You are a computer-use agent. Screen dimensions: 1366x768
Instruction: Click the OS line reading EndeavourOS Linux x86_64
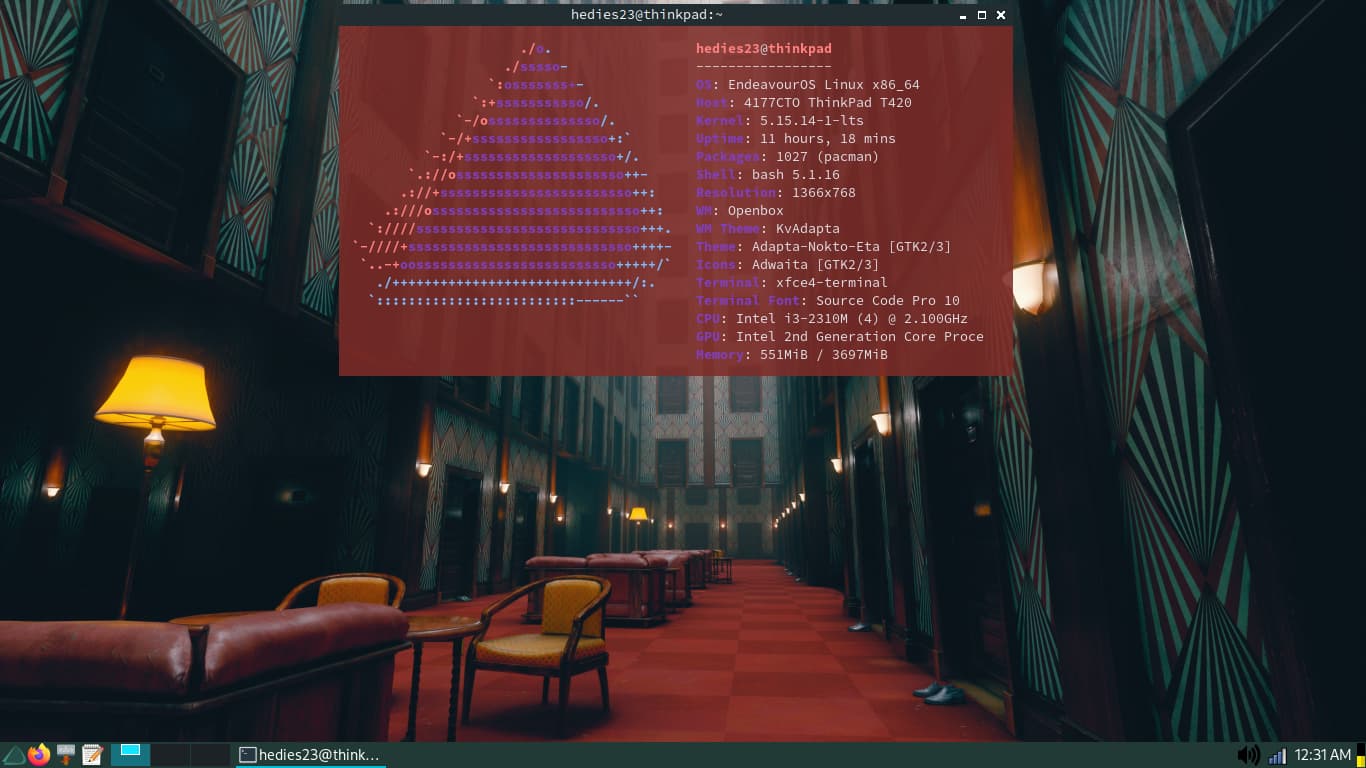808,85
